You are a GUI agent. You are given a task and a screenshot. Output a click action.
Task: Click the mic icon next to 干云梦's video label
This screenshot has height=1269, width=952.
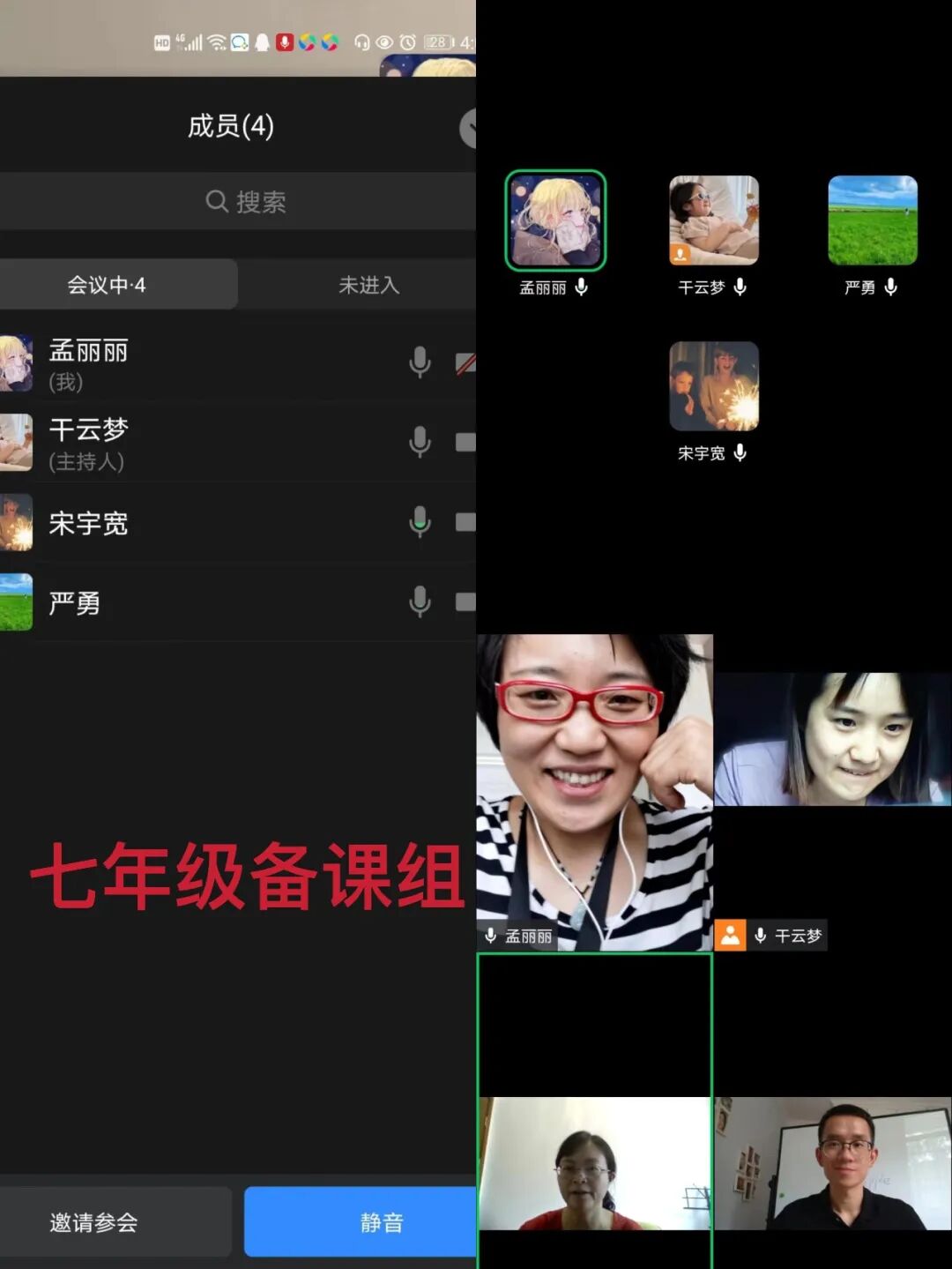[761, 935]
